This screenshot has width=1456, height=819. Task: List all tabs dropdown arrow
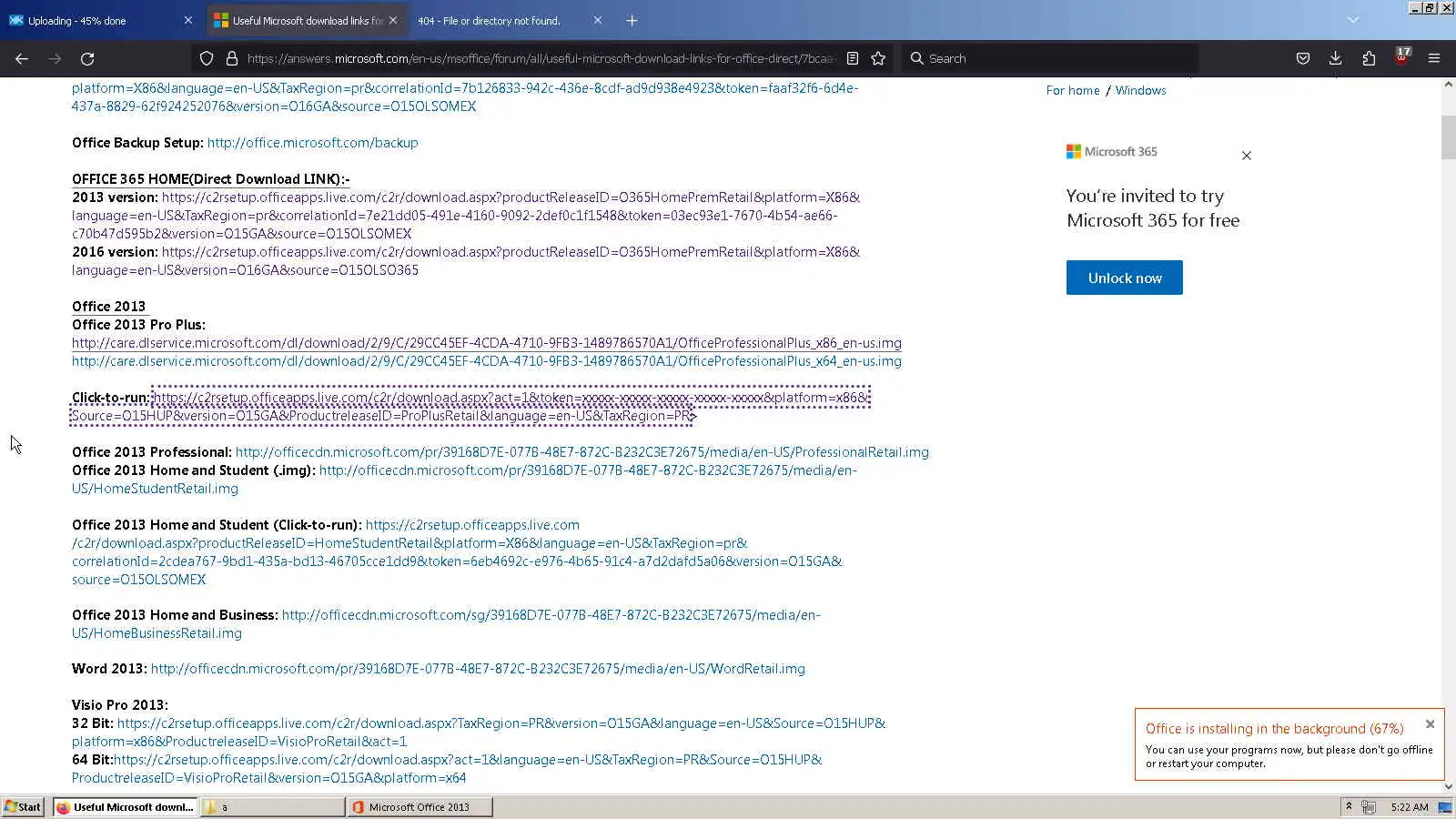coord(1353,20)
